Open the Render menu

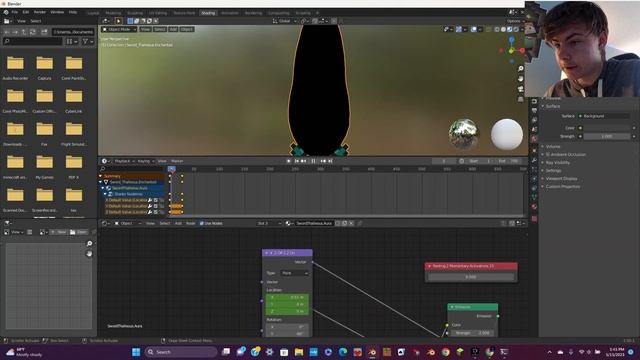[x=40, y=12]
